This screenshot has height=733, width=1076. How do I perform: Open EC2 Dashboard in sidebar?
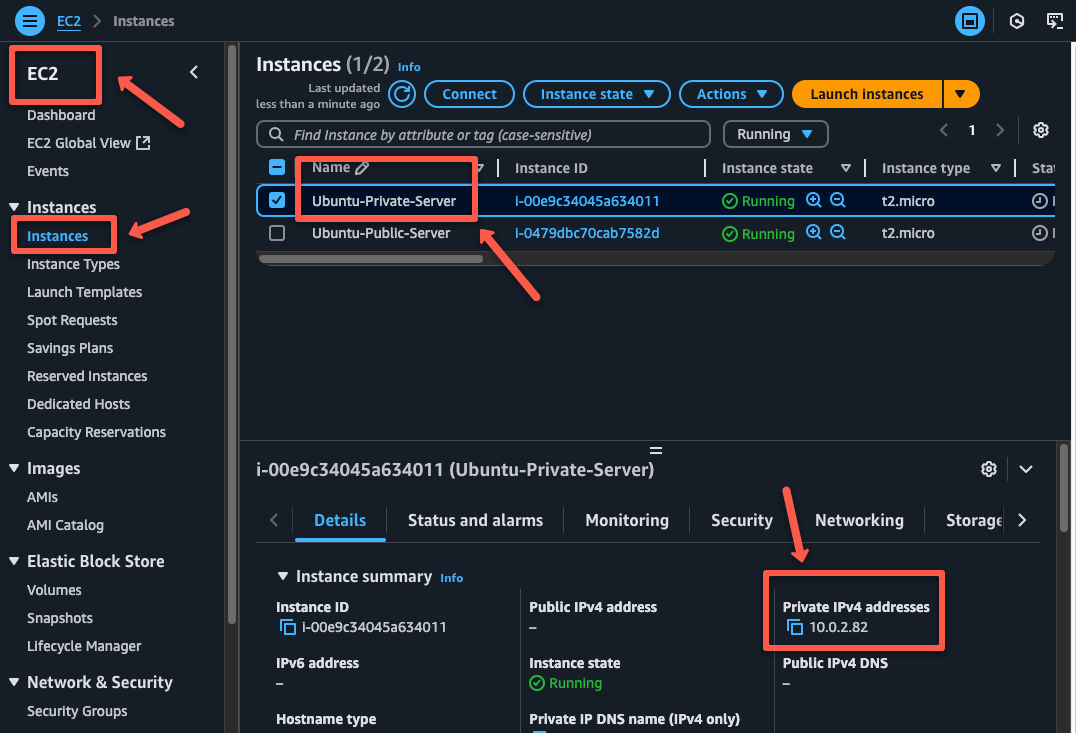(x=61, y=115)
